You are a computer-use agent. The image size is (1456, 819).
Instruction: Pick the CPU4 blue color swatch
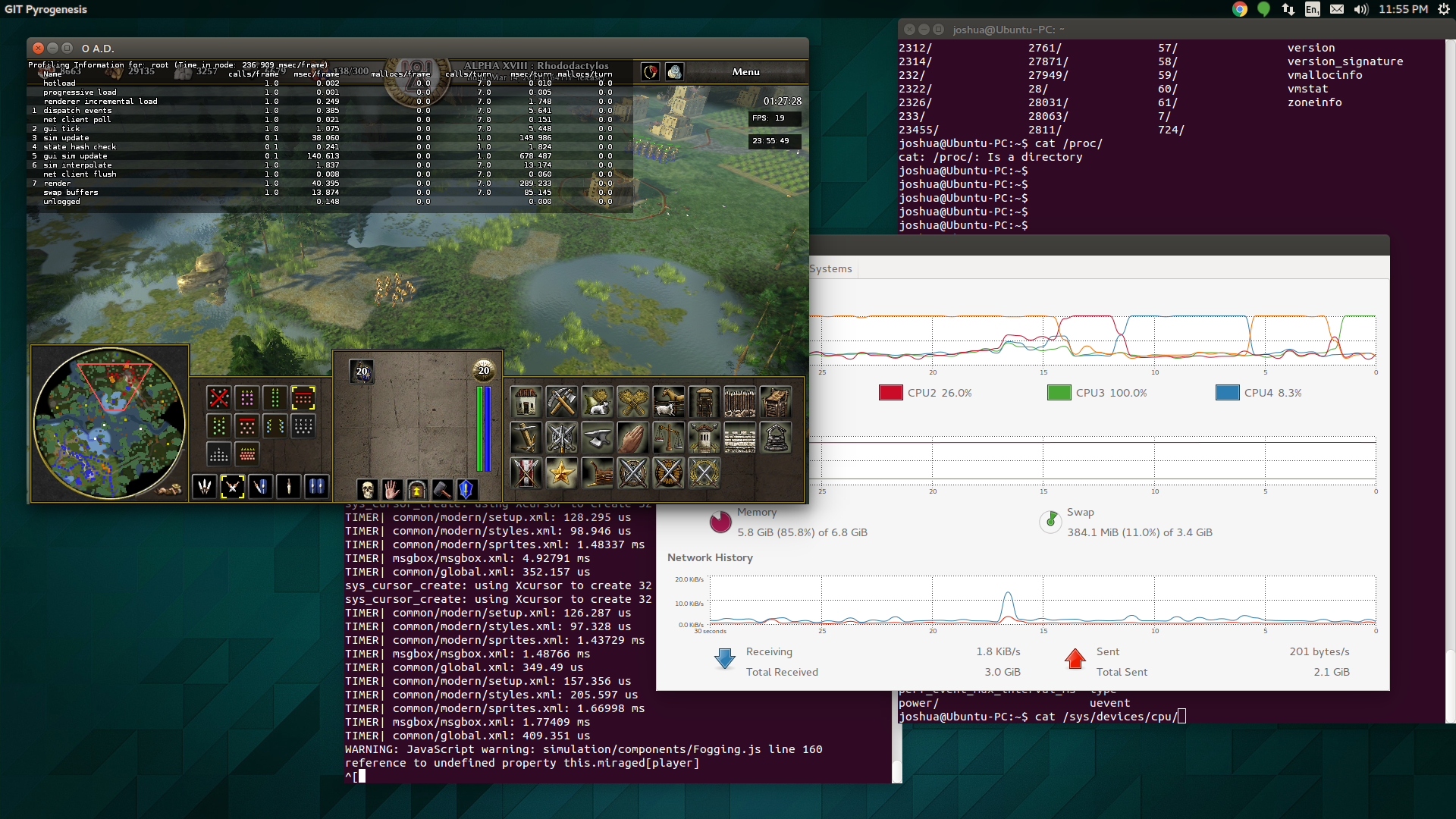click(1227, 393)
